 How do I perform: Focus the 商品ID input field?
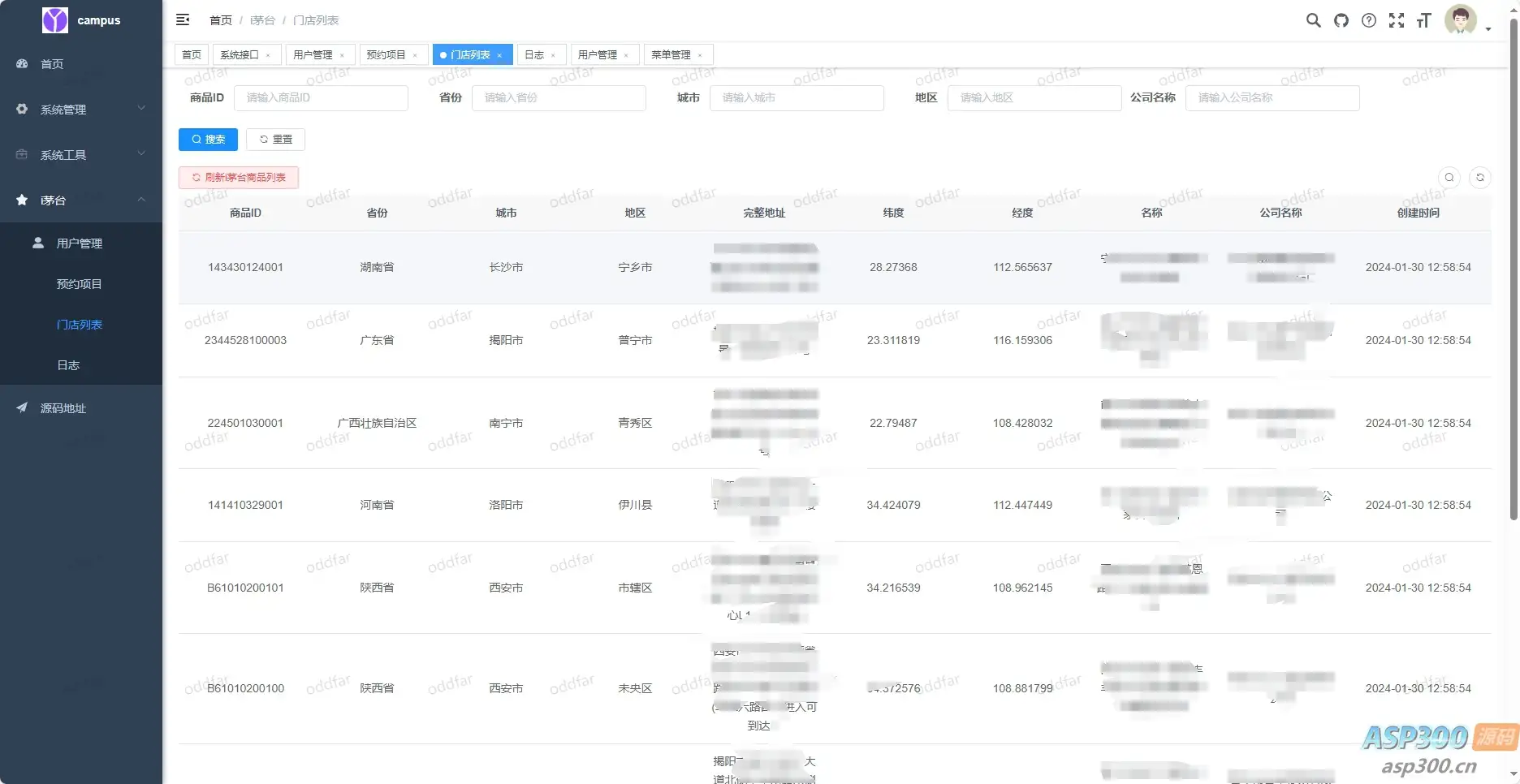321,97
